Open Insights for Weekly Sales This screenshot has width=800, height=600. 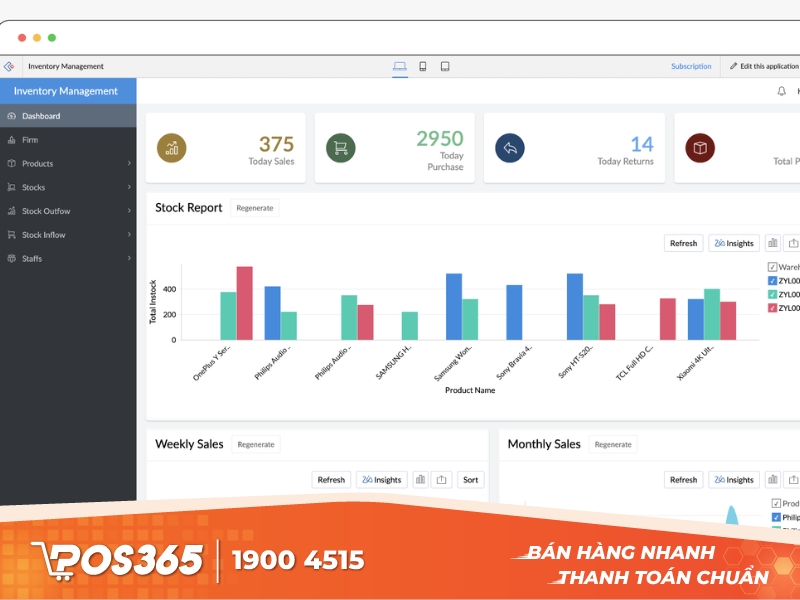pyautogui.click(x=382, y=480)
